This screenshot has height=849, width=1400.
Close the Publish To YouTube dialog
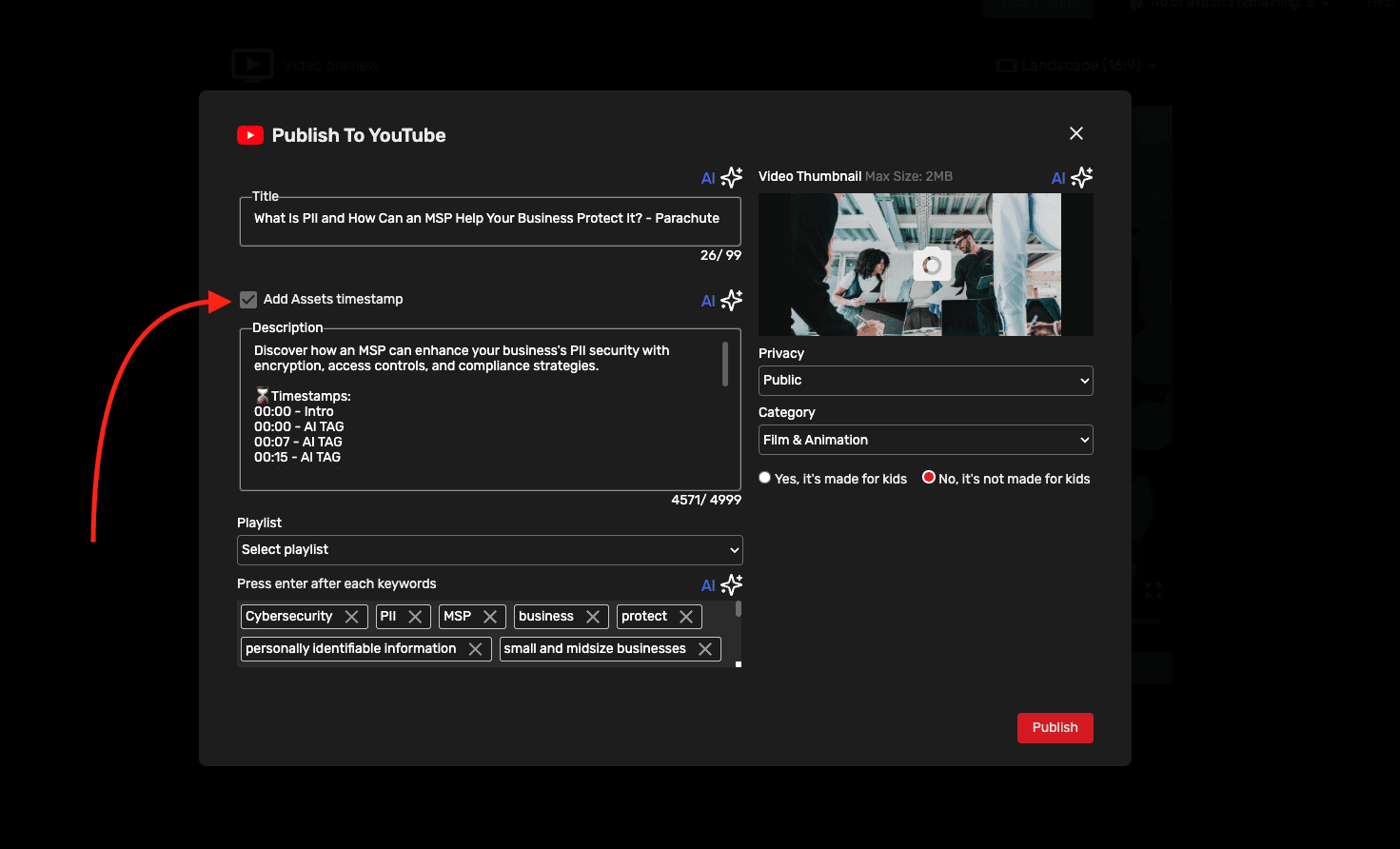[1076, 133]
